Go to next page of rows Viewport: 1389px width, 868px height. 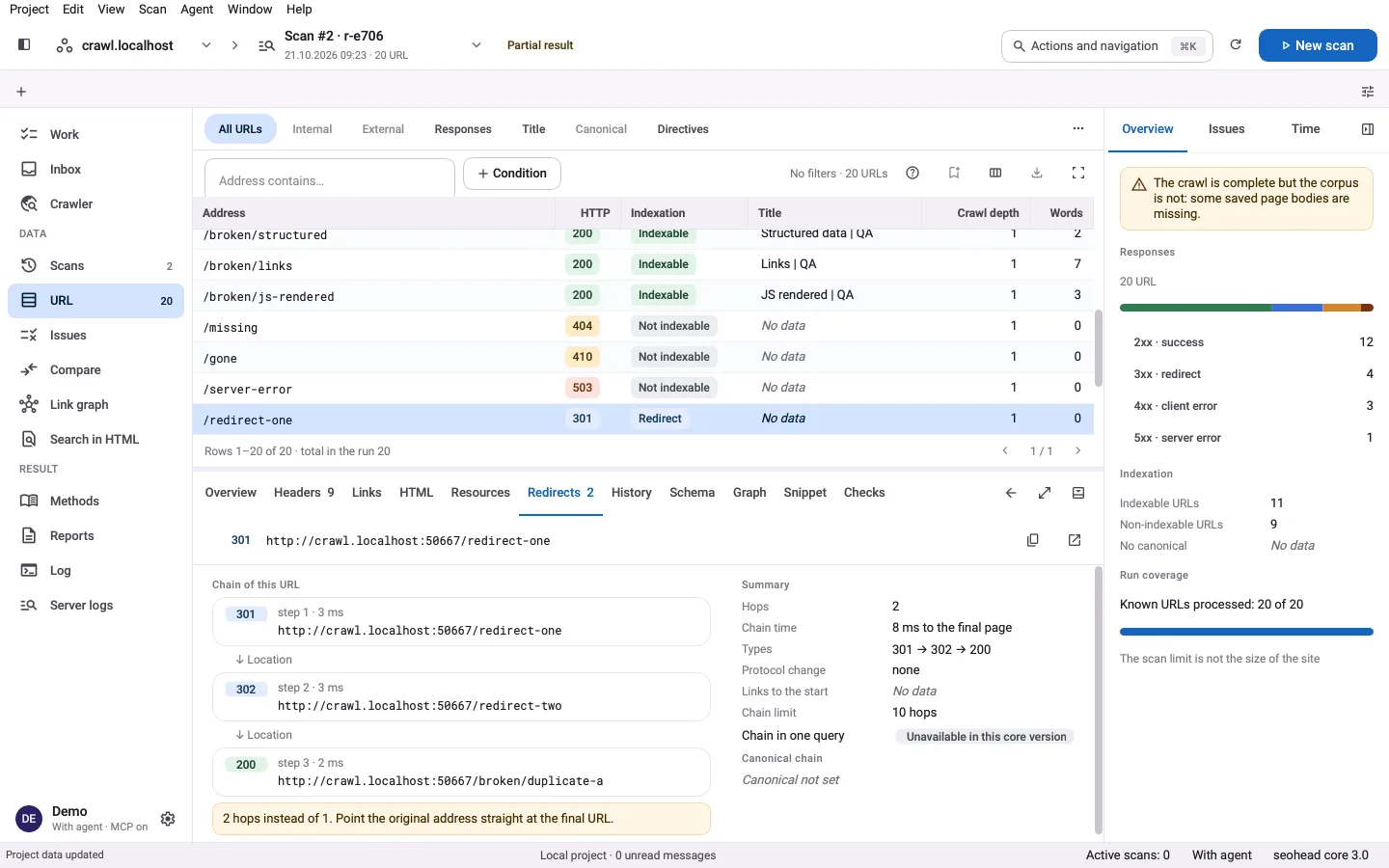(x=1078, y=450)
